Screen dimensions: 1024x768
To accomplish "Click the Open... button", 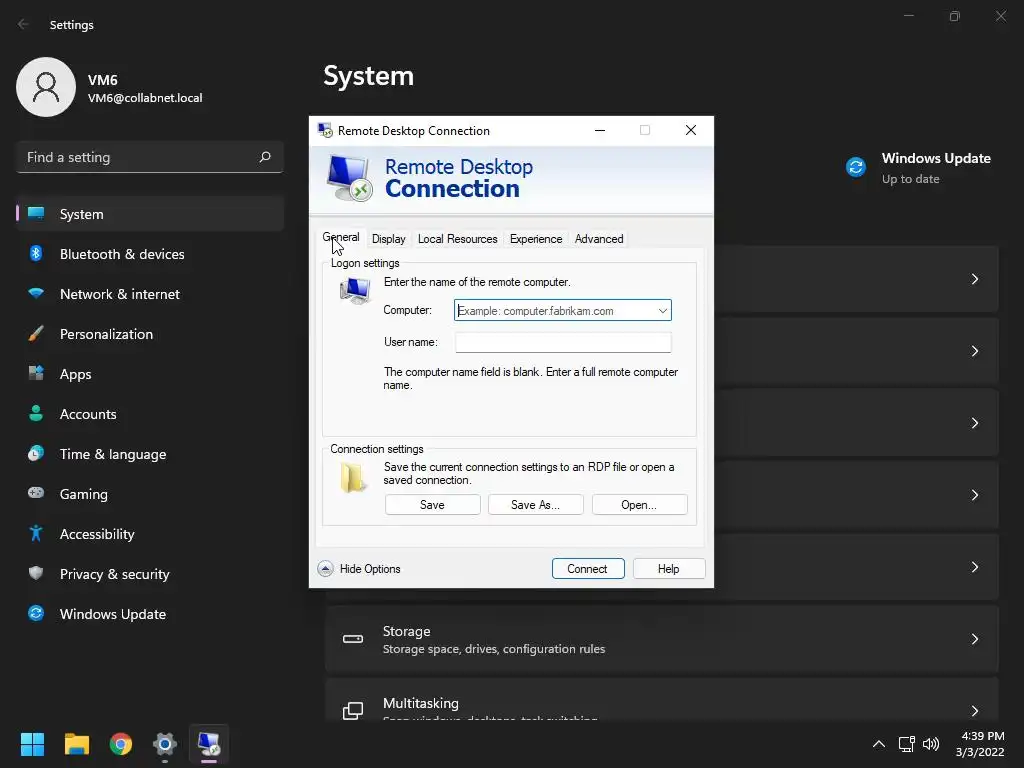I will coord(639,505).
